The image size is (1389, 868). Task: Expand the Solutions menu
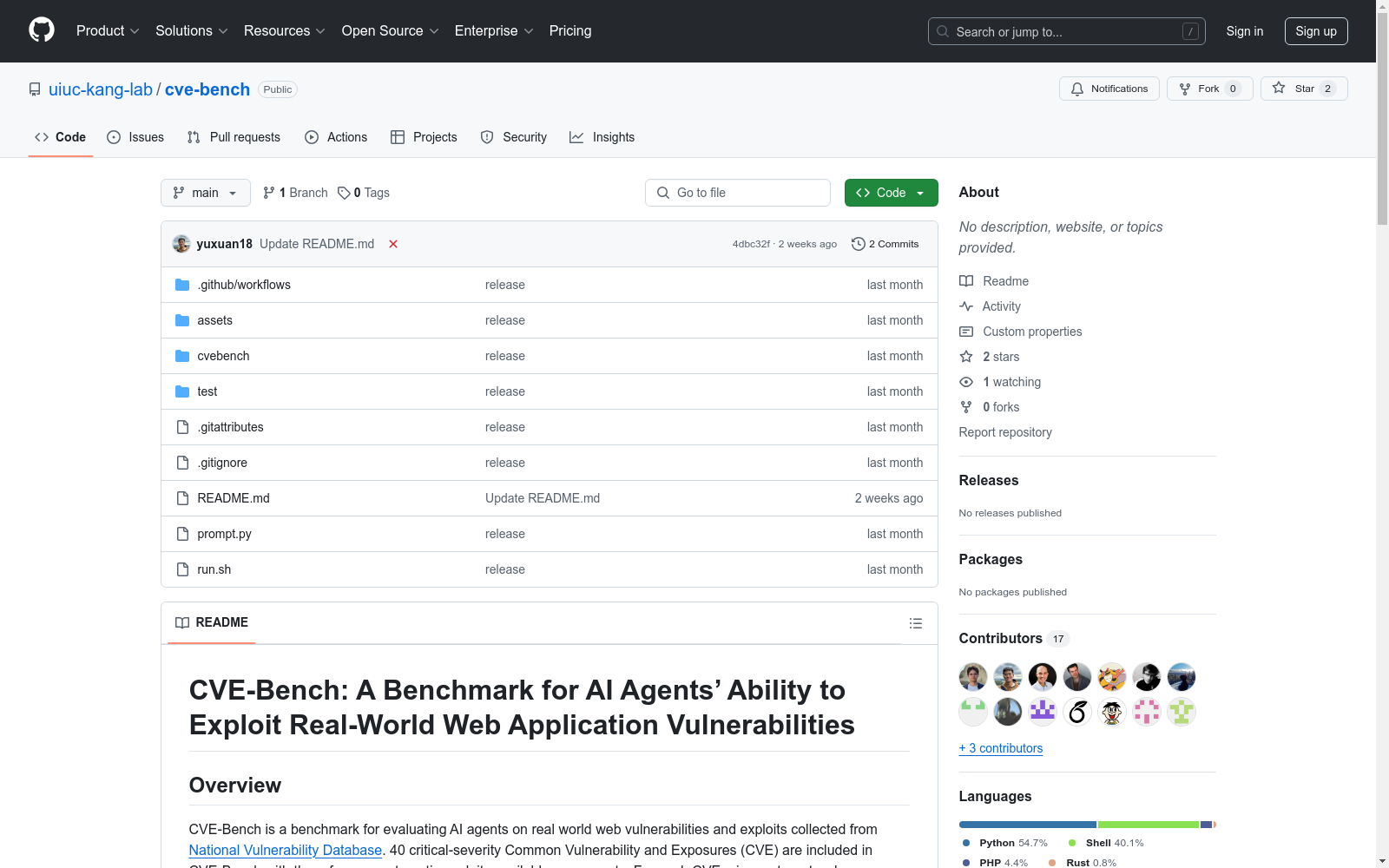192,31
